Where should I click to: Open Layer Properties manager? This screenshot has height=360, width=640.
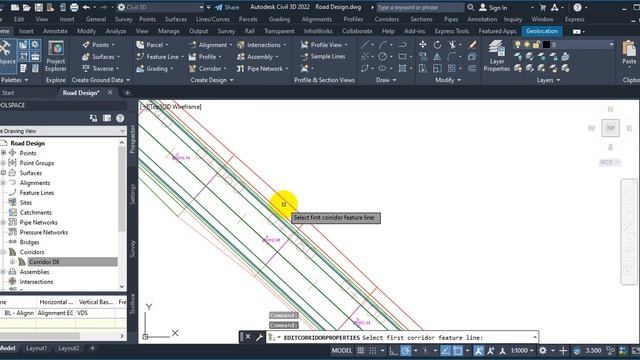coord(496,56)
